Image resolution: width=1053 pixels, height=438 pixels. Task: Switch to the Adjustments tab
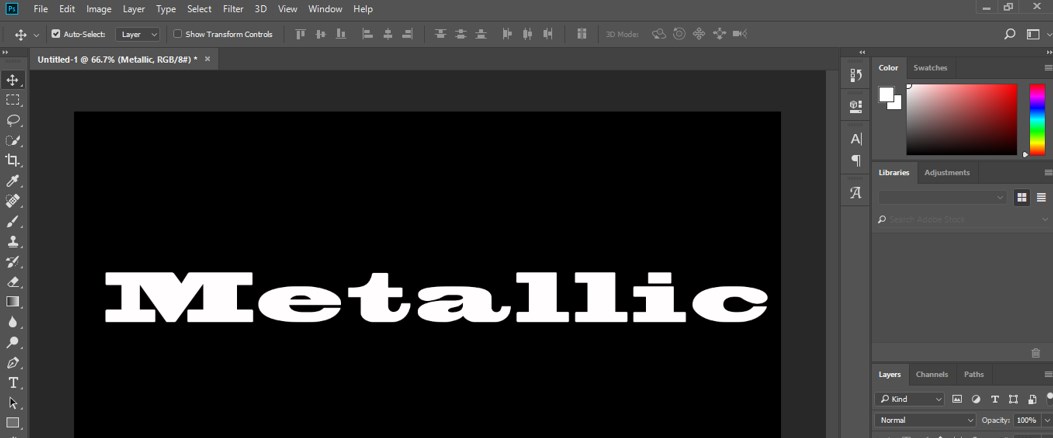click(947, 173)
